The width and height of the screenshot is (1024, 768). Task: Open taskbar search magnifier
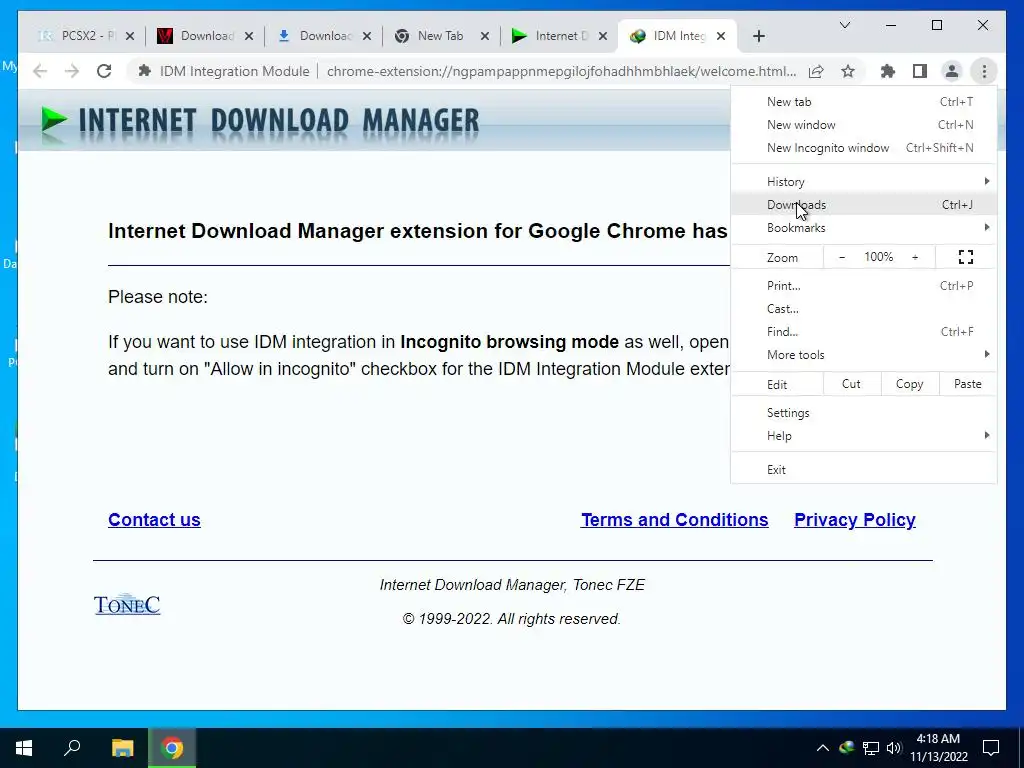coord(72,748)
